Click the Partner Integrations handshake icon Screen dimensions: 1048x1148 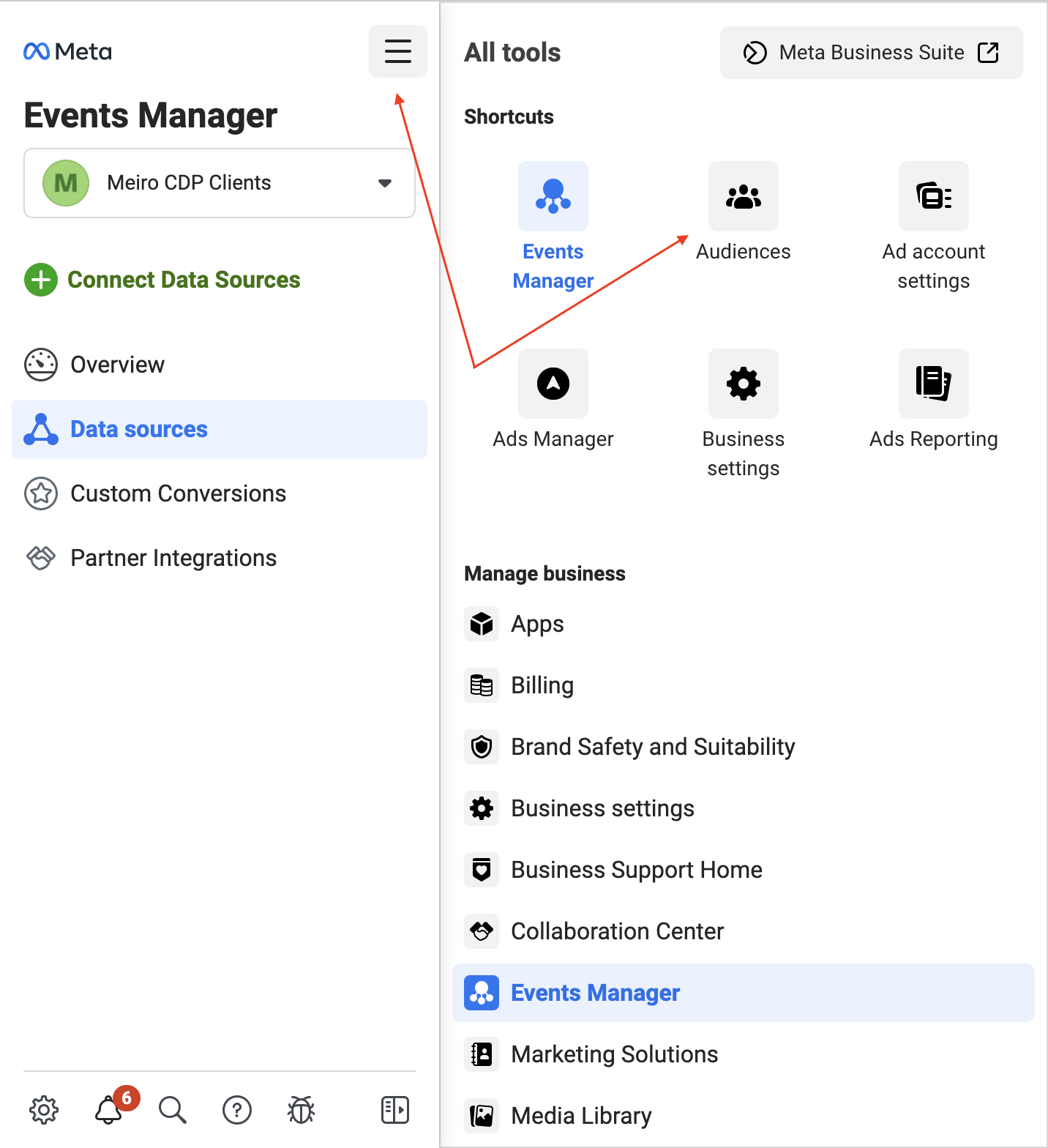[x=41, y=558]
